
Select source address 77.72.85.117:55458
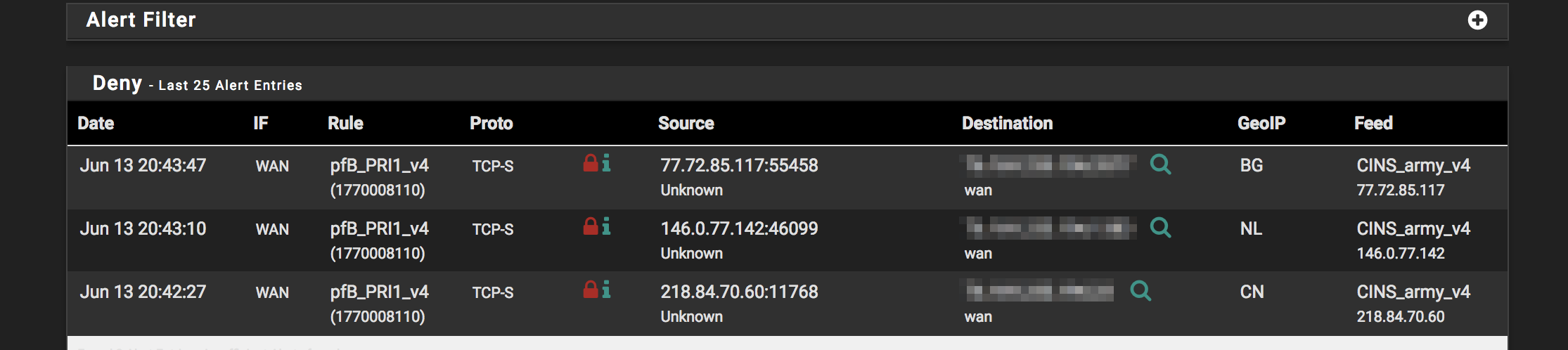point(739,166)
